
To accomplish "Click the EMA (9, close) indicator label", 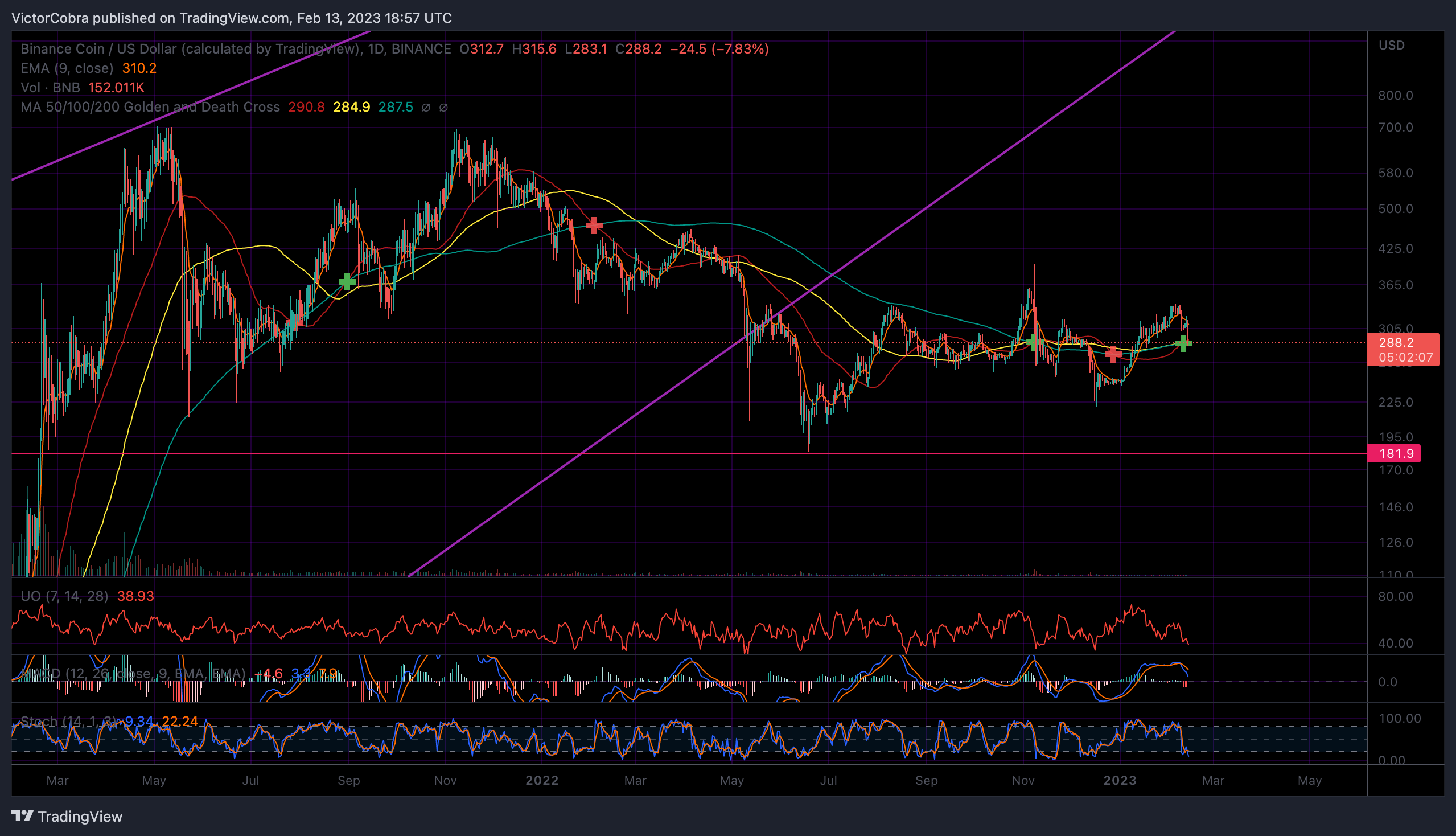I will [67, 68].
